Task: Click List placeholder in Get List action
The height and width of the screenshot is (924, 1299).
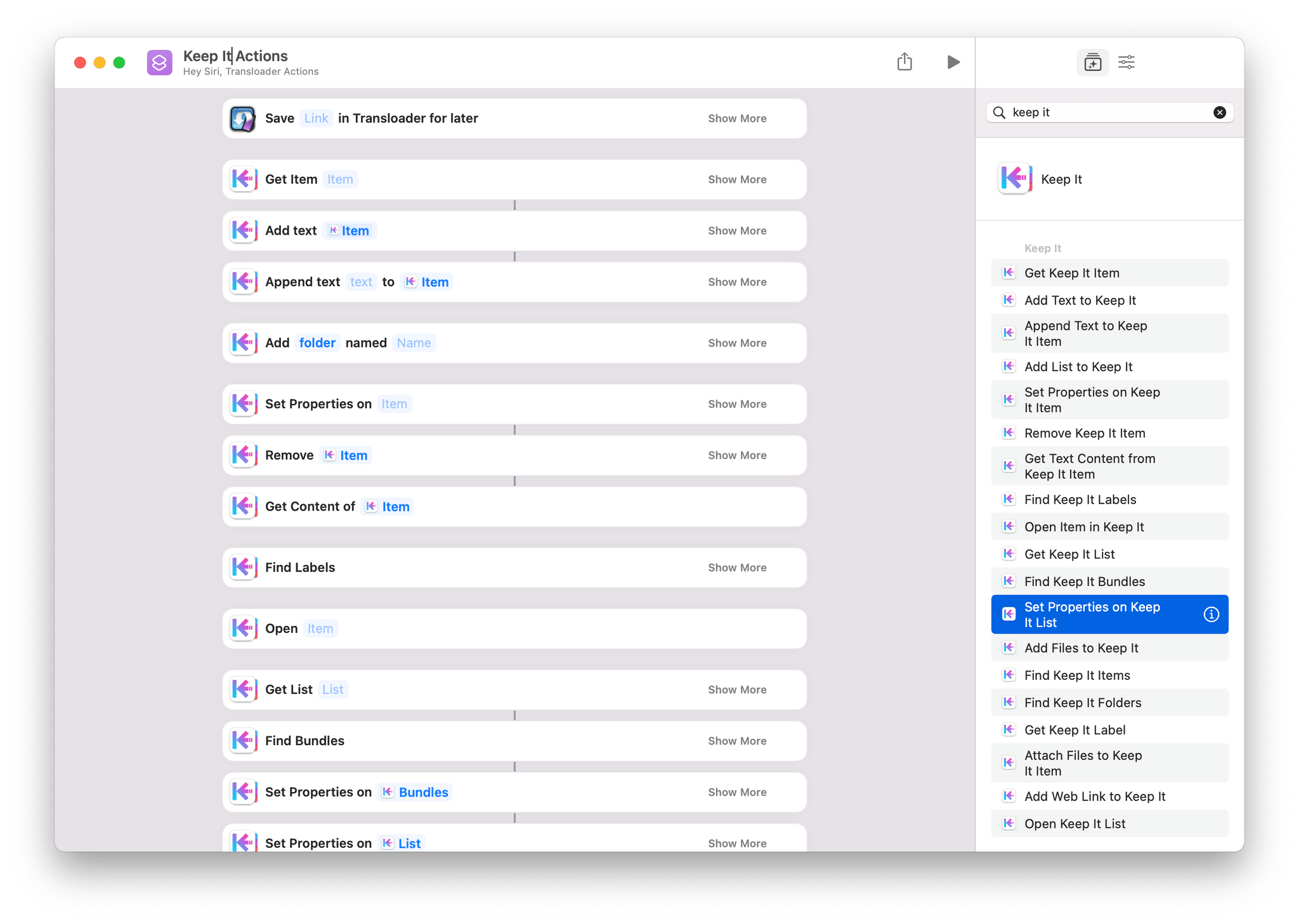Action: coord(332,689)
